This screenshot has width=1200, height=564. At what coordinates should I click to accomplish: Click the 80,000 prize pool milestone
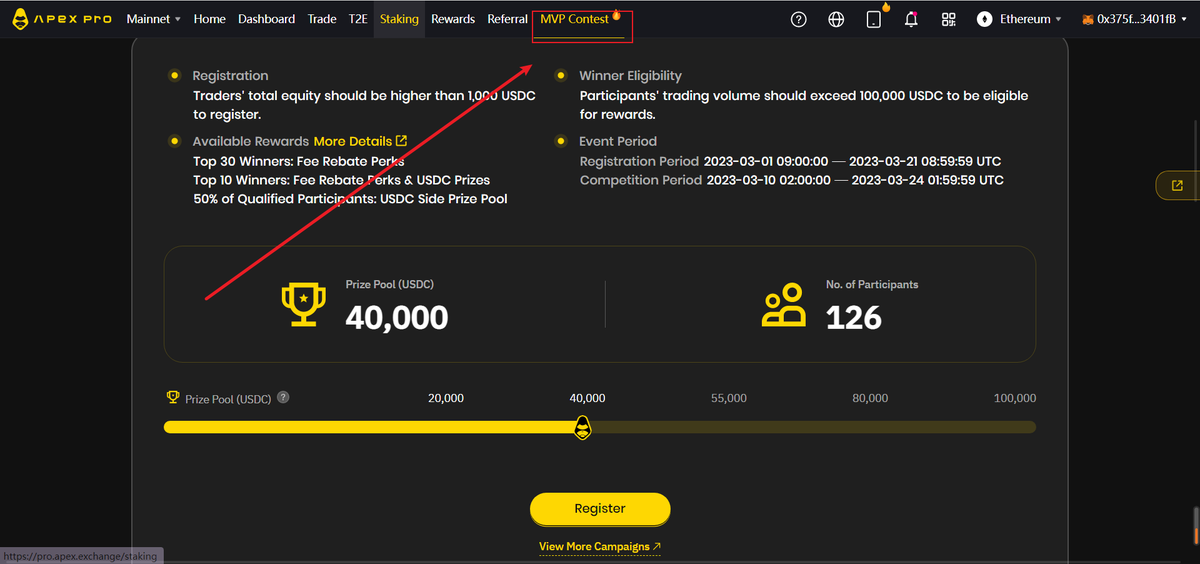click(870, 398)
